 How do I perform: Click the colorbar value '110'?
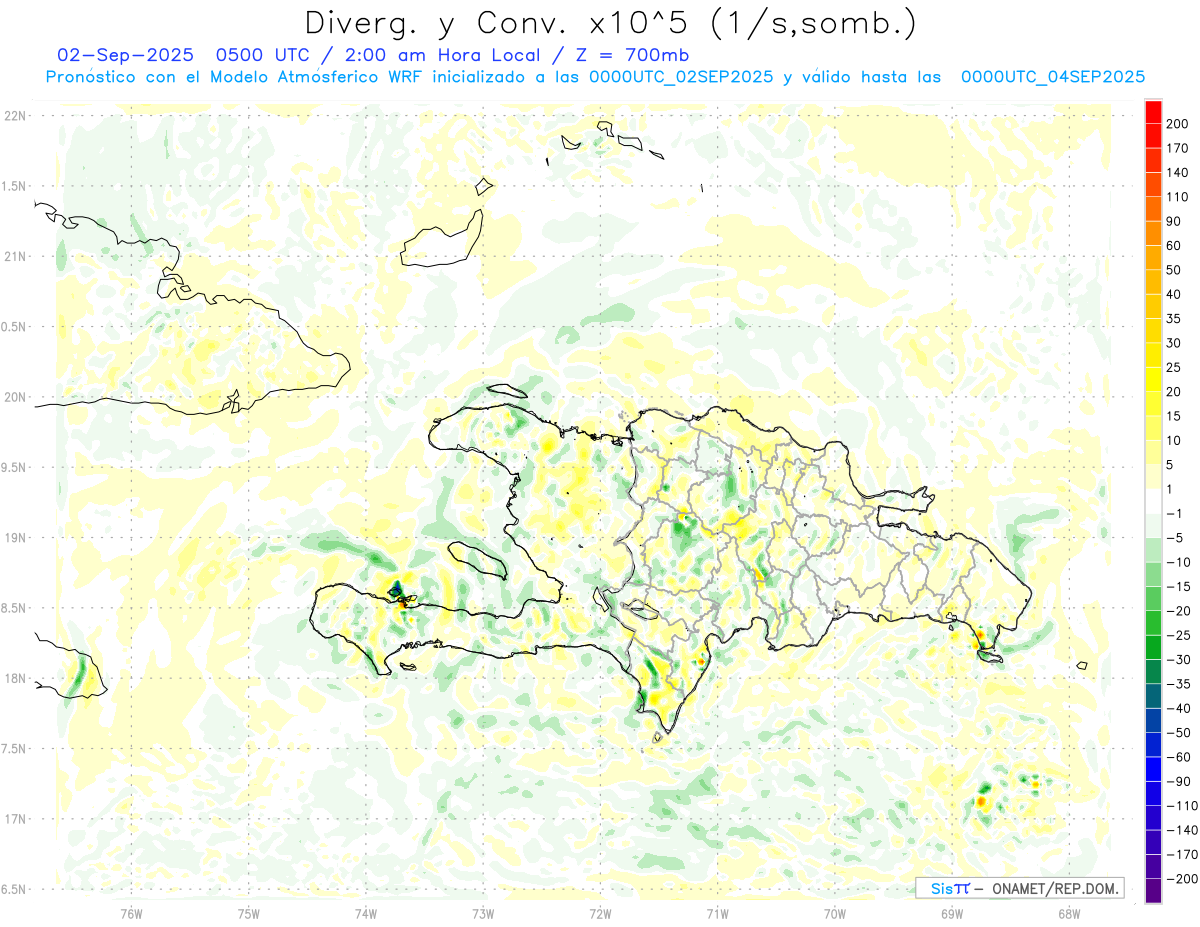coord(1178,197)
